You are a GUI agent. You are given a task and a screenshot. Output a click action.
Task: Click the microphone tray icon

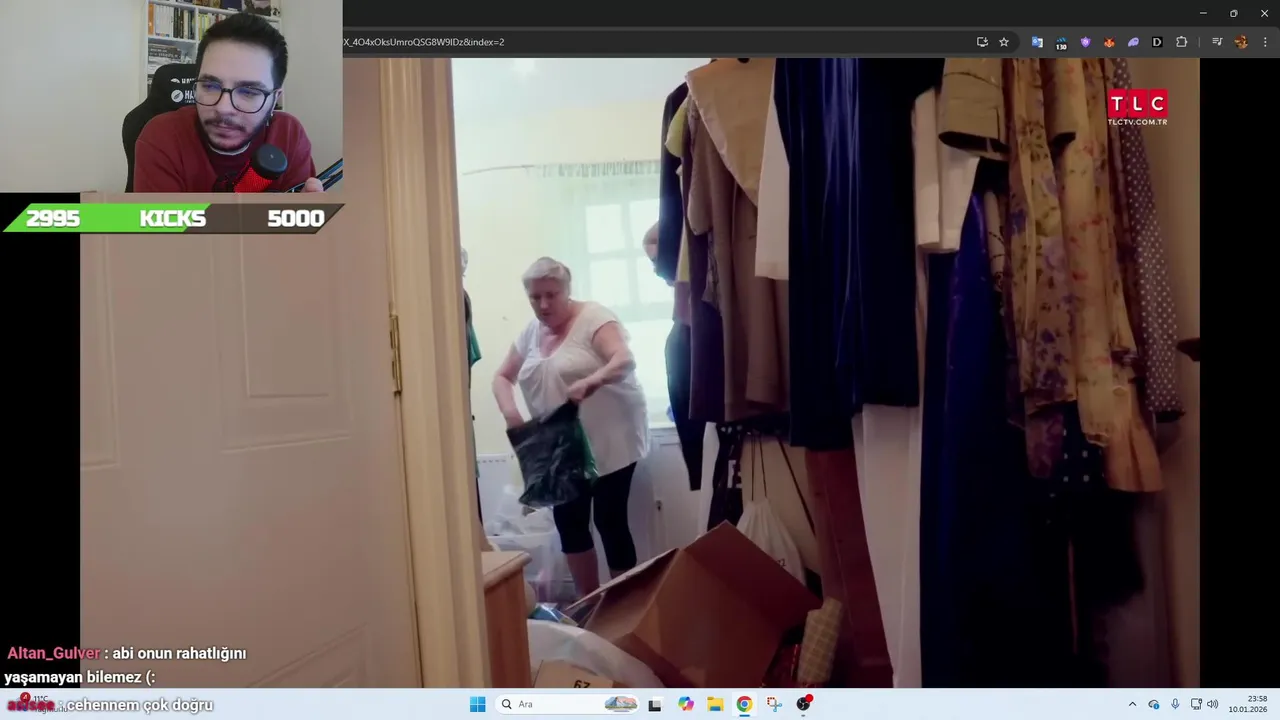tap(1175, 704)
